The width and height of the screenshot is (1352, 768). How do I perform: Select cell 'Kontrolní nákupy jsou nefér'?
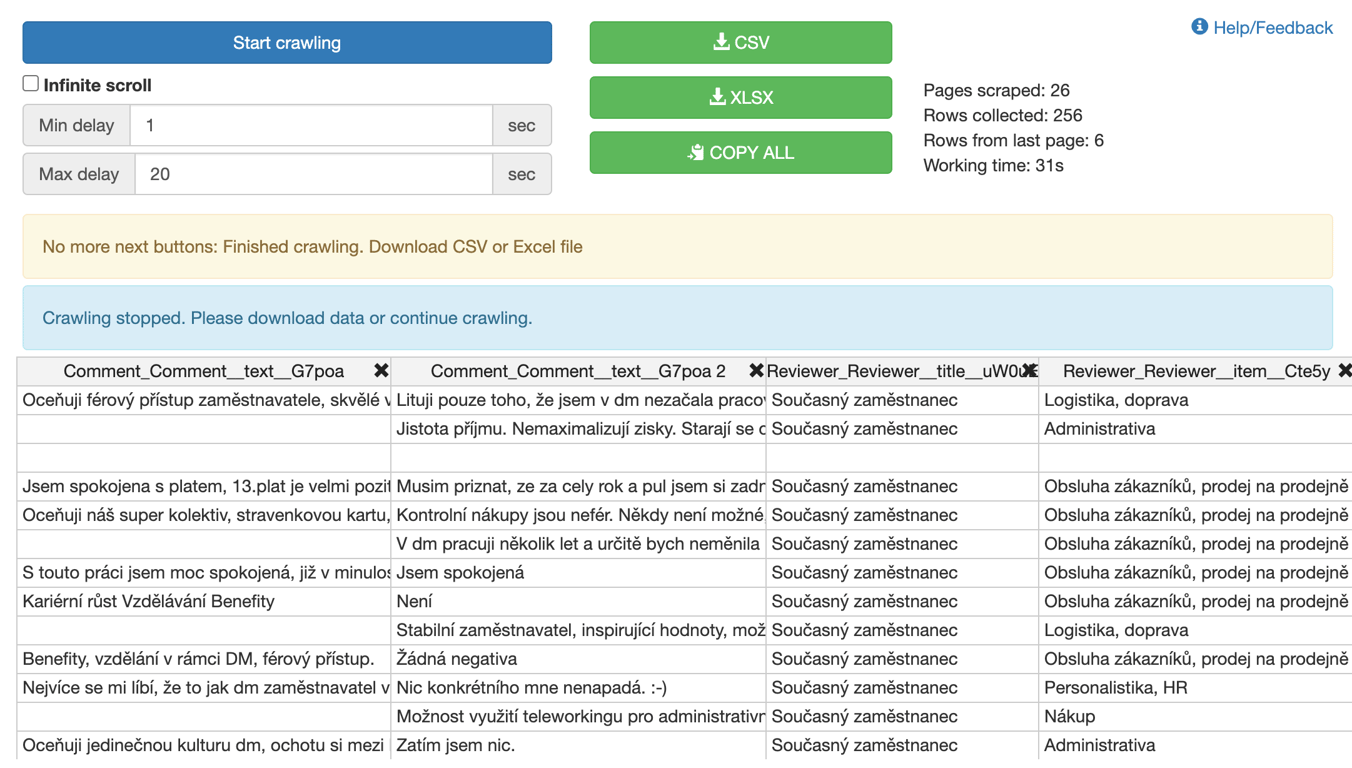pyautogui.click(x=578, y=516)
